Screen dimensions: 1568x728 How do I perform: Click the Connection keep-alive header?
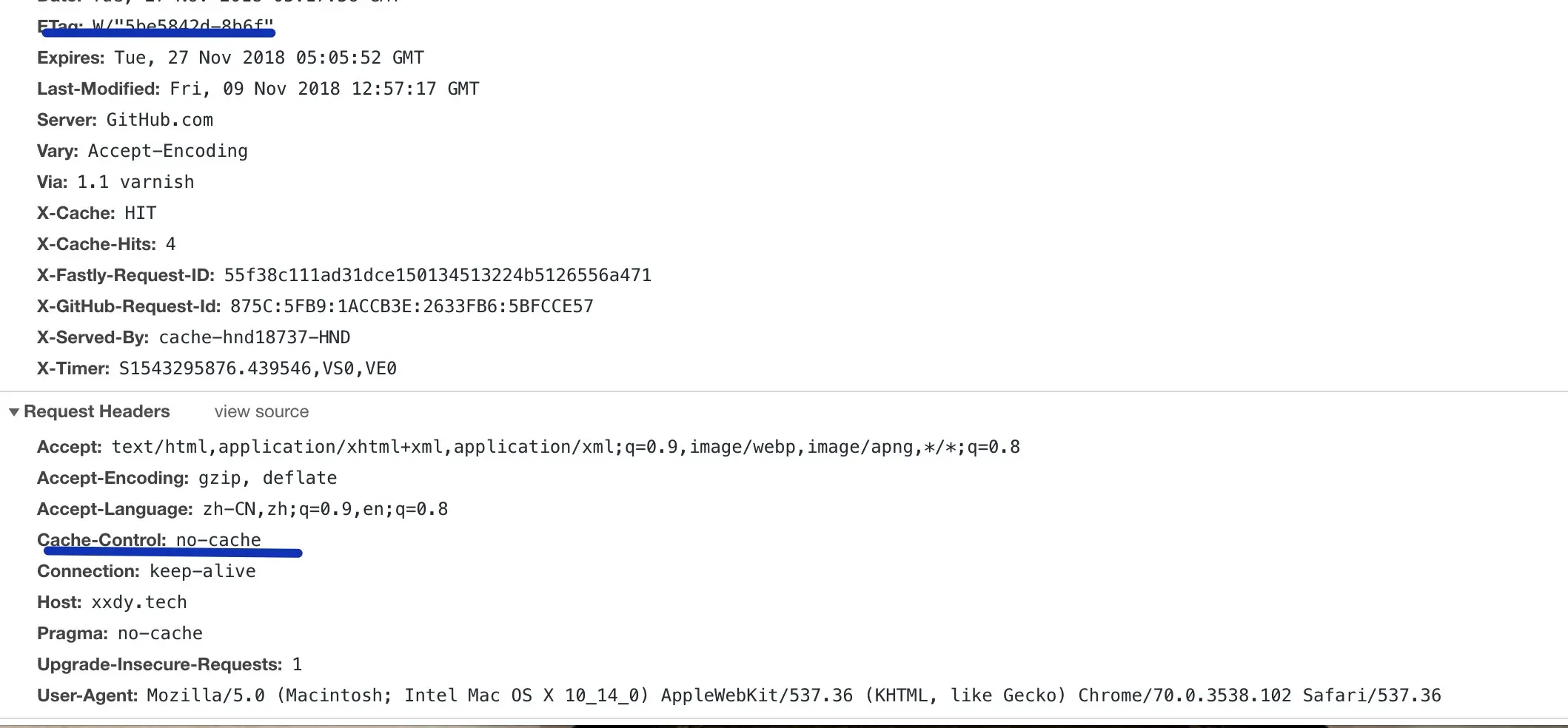pyautogui.click(x=147, y=571)
